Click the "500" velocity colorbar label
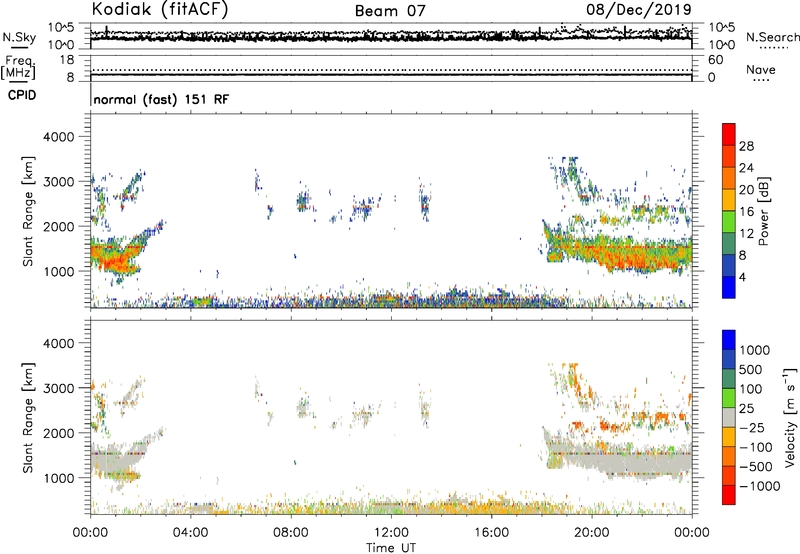 point(751,370)
